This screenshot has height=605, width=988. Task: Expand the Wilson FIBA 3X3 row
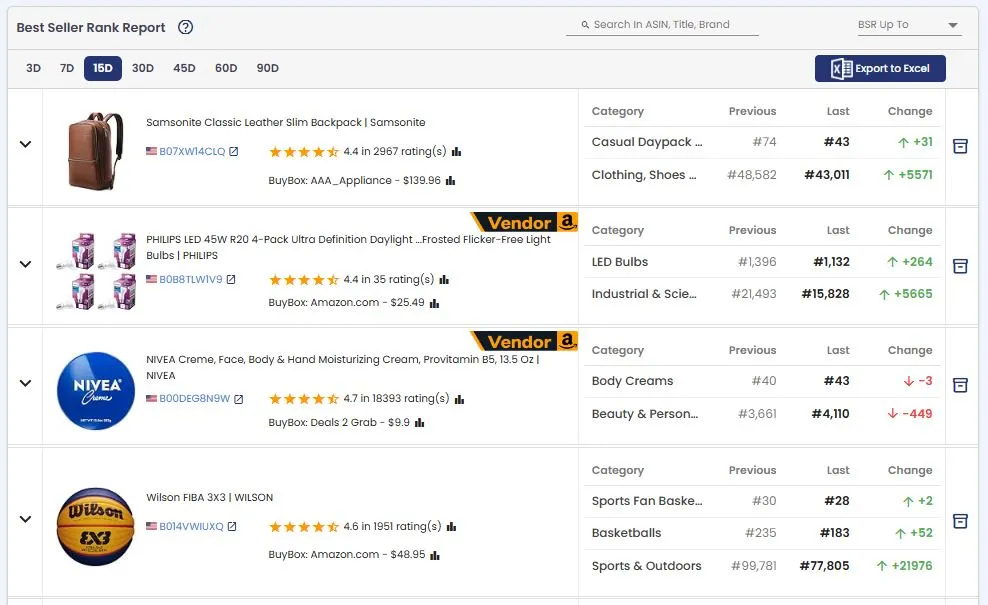(25, 519)
